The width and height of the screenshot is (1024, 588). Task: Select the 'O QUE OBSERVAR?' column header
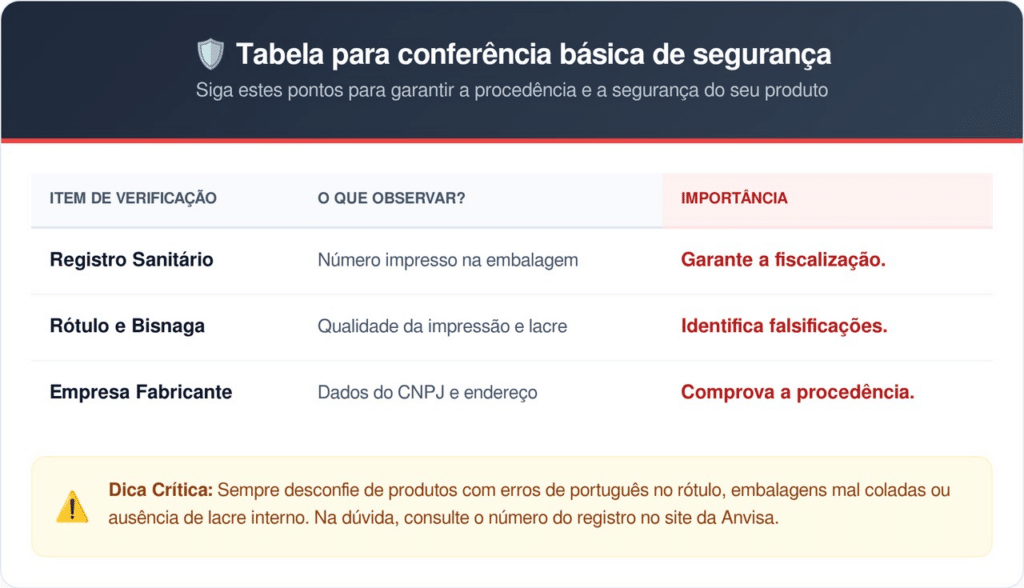pyautogui.click(x=391, y=198)
